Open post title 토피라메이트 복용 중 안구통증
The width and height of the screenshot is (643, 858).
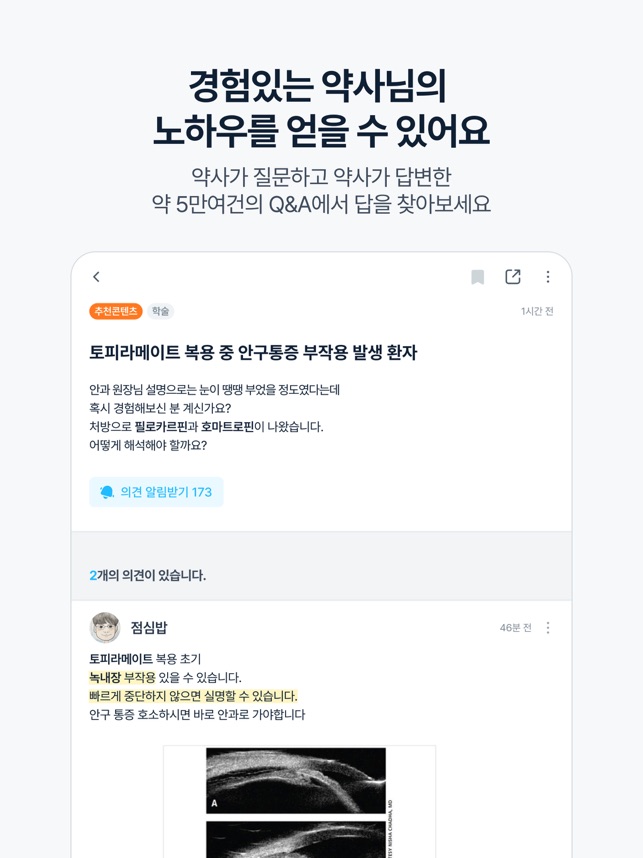pyautogui.click(x=253, y=352)
